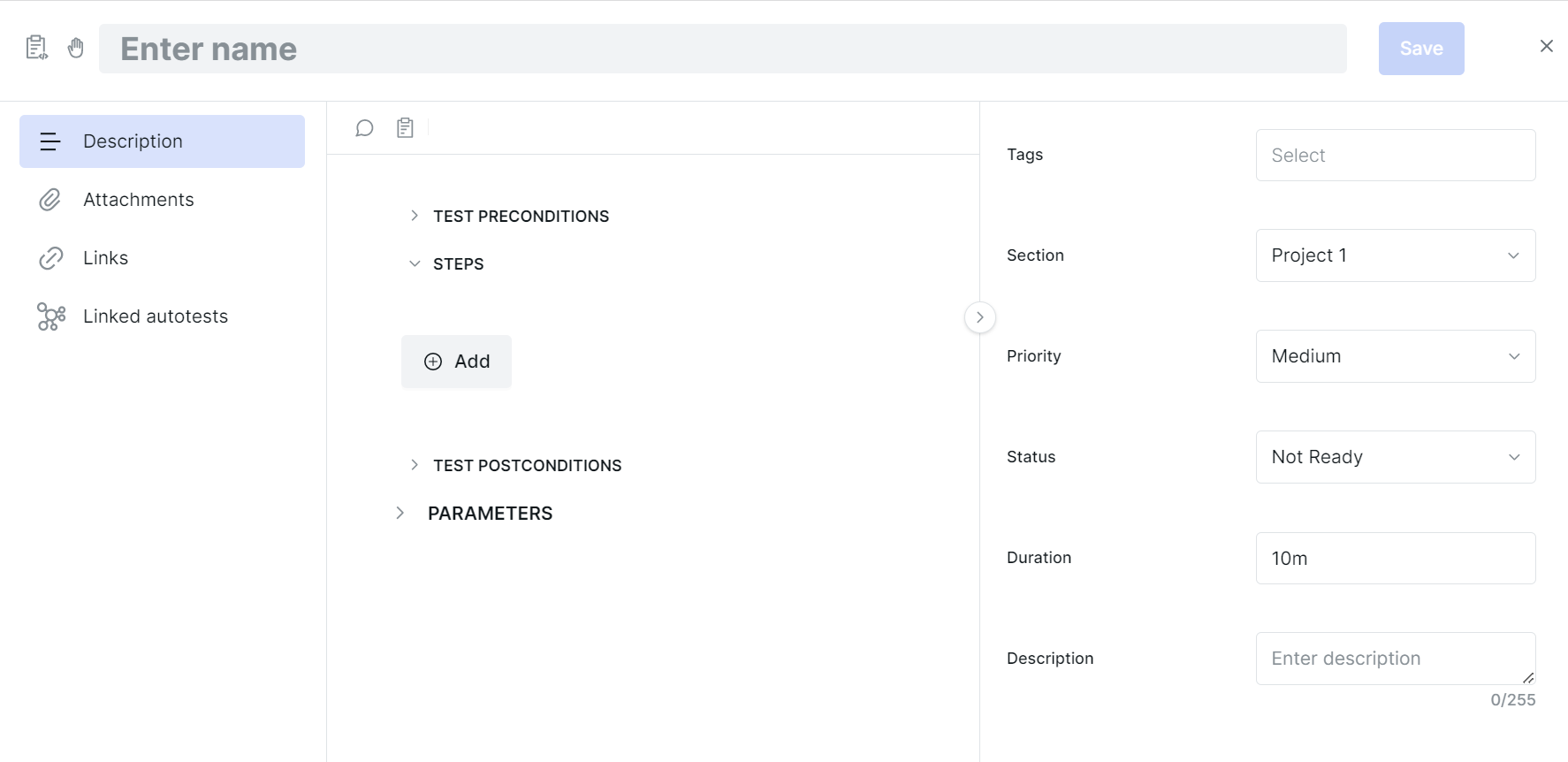Click the Duration field showing 10m

click(x=1396, y=558)
